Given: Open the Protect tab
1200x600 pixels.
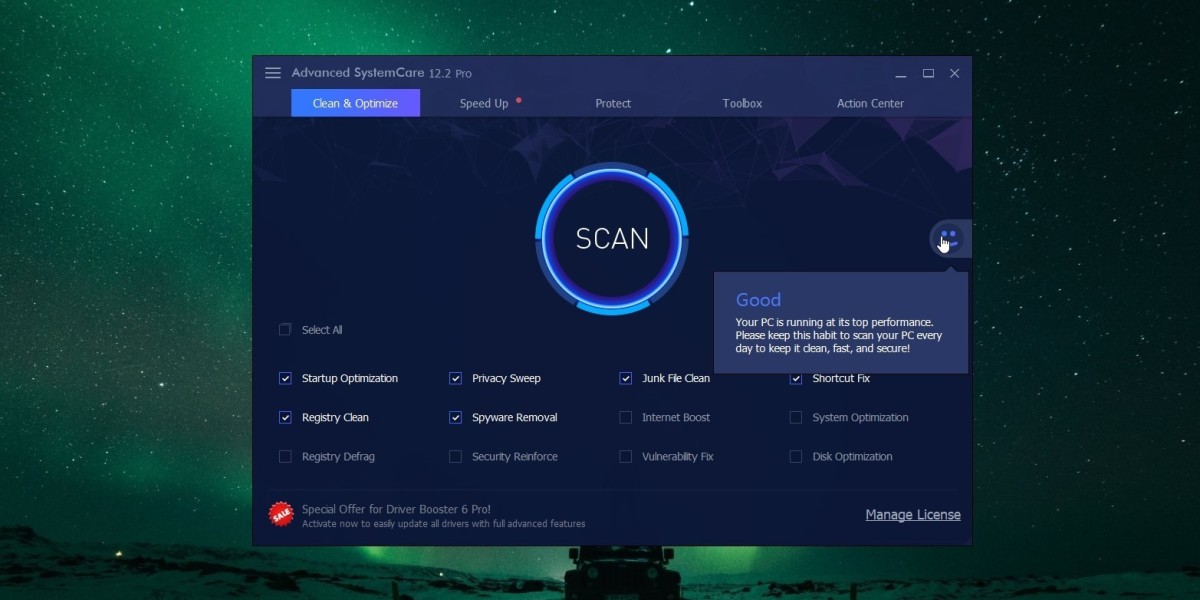Looking at the screenshot, I should point(613,103).
